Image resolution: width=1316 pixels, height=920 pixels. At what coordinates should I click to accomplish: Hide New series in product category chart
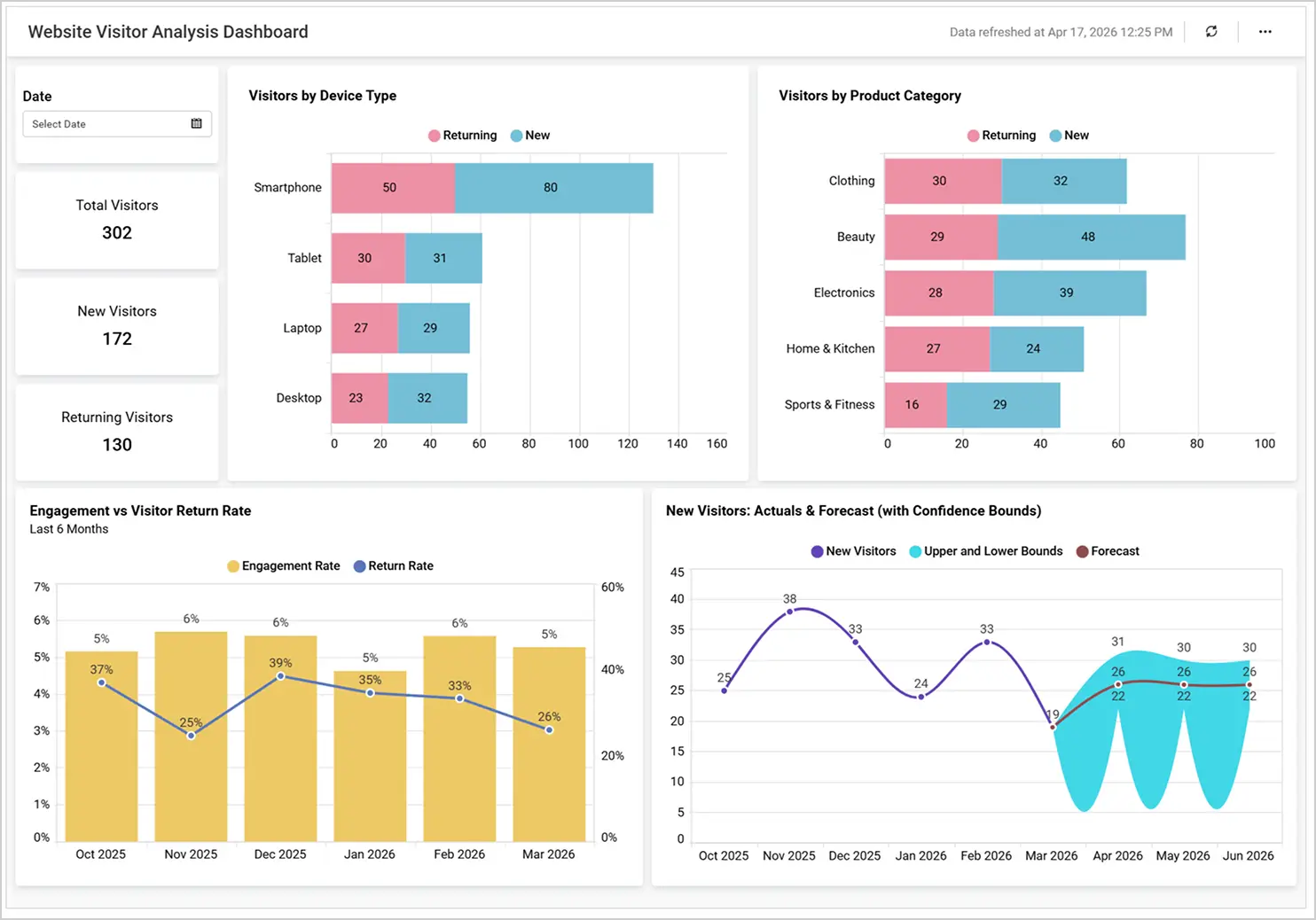pyautogui.click(x=1069, y=135)
